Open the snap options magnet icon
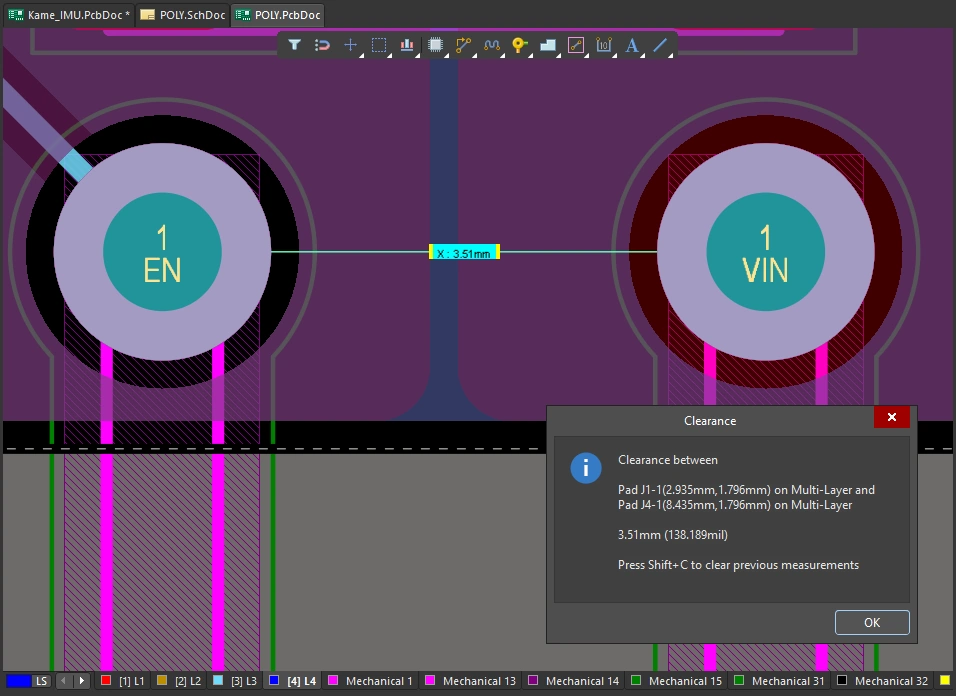The height and width of the screenshot is (696, 956). 322,45
